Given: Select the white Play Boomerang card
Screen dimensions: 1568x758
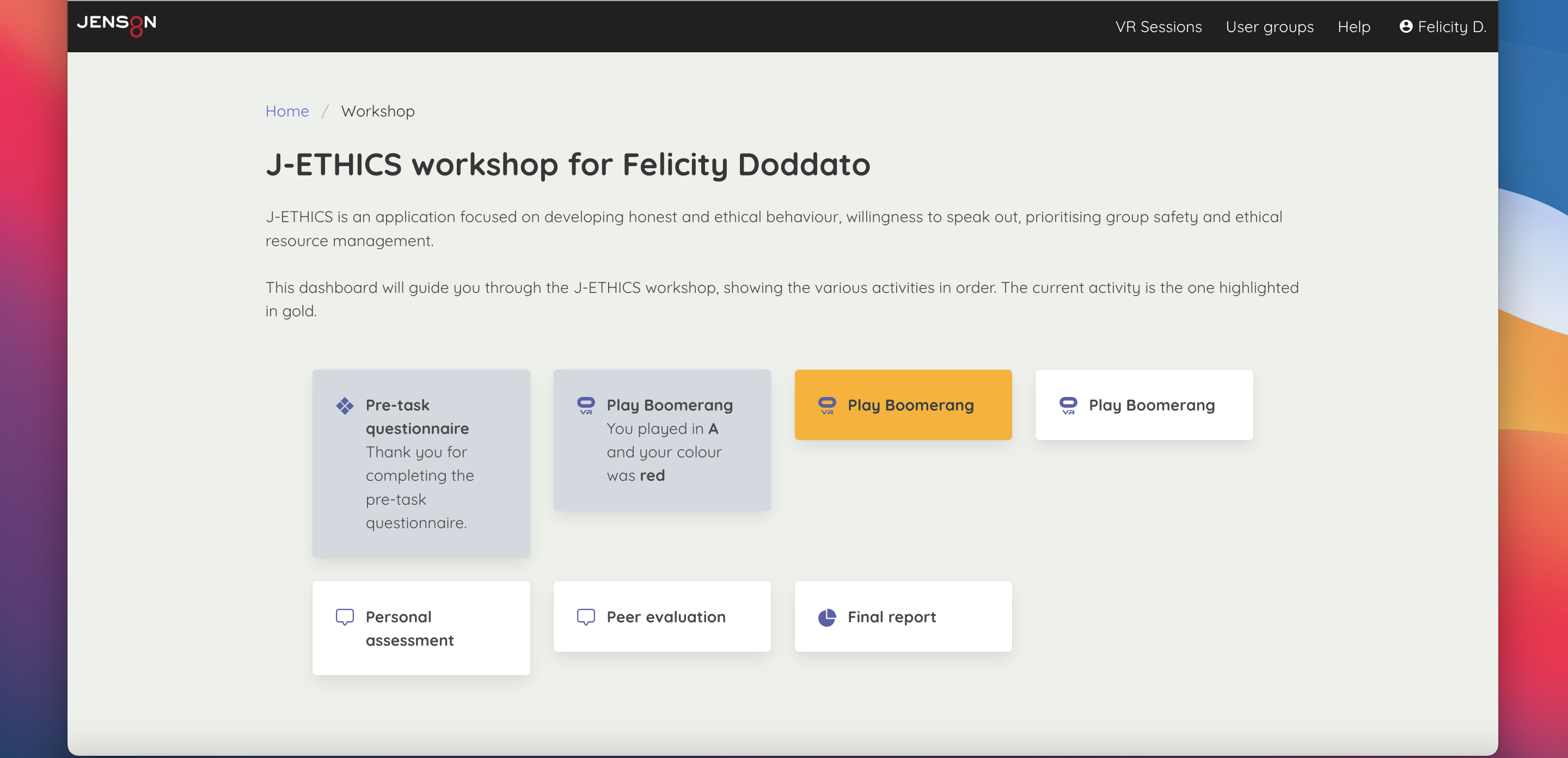Looking at the screenshot, I should coord(1144,405).
